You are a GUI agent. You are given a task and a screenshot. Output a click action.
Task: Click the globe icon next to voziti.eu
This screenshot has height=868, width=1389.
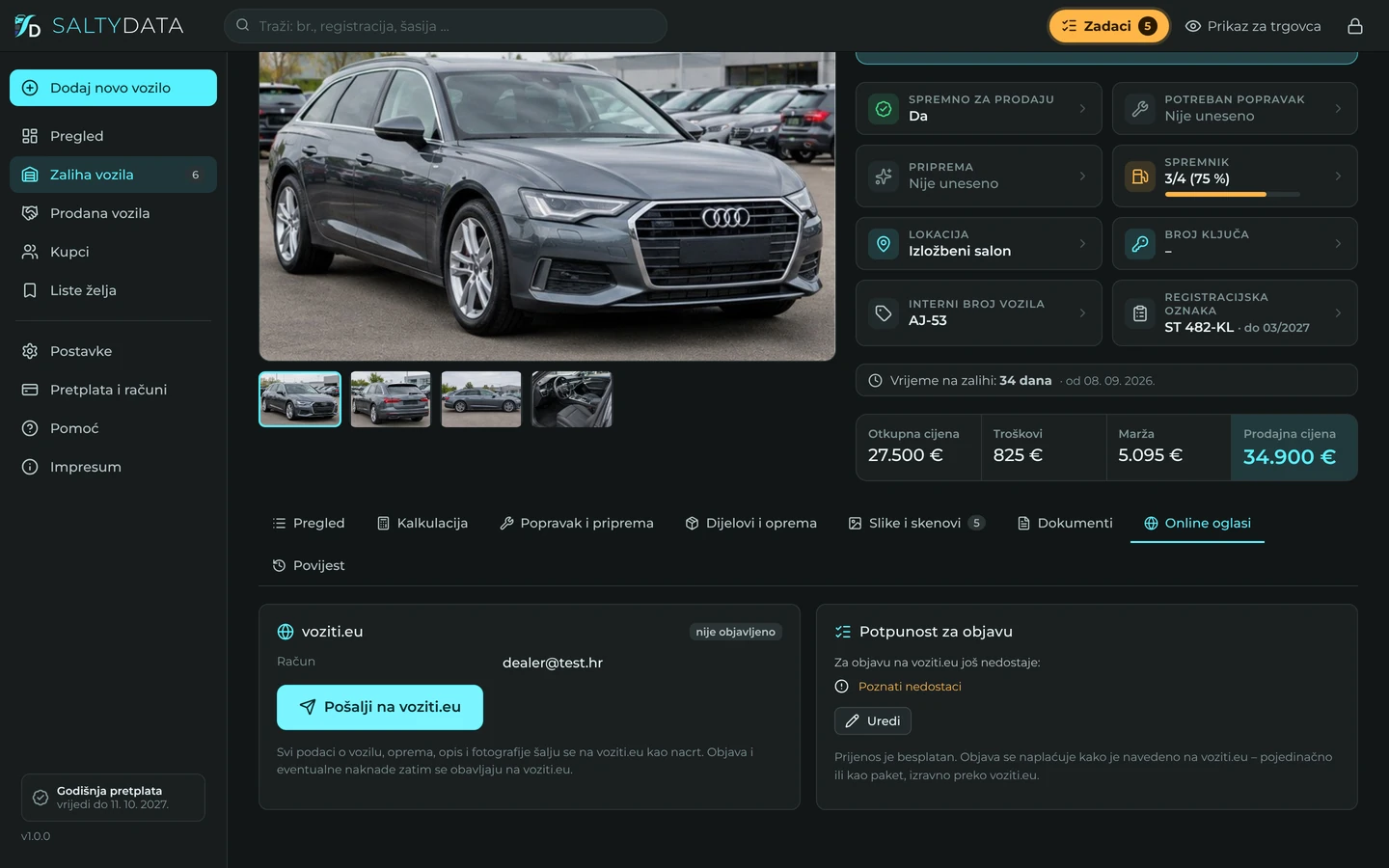(286, 632)
